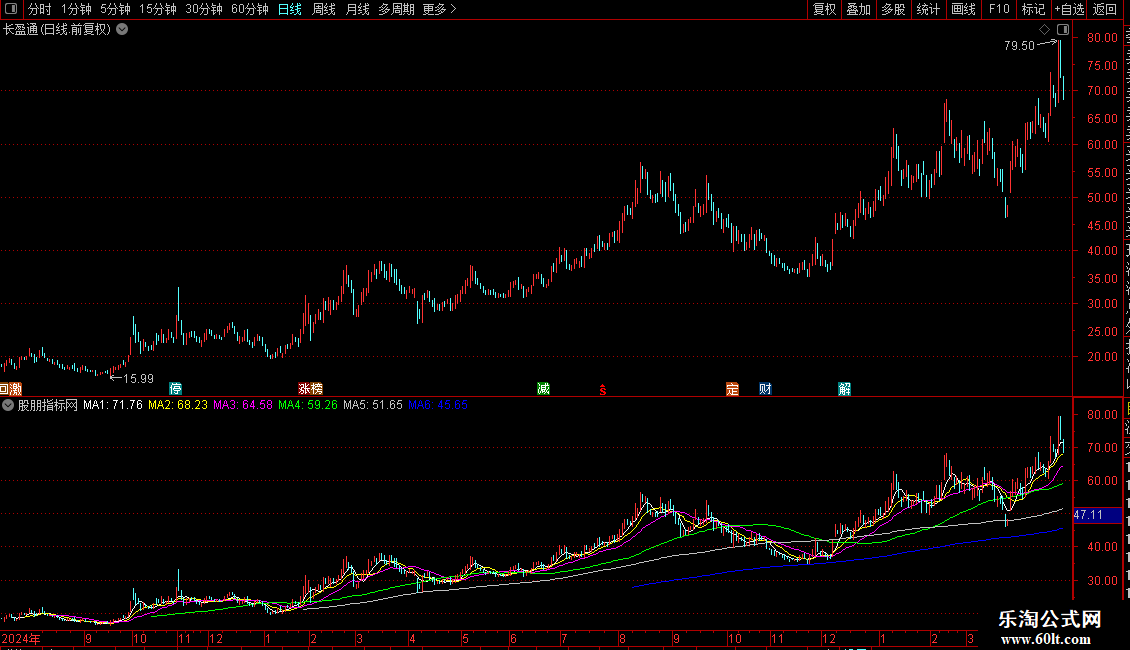
Task: Click the magenta MA3: 64.58 label
Action: click(243, 405)
